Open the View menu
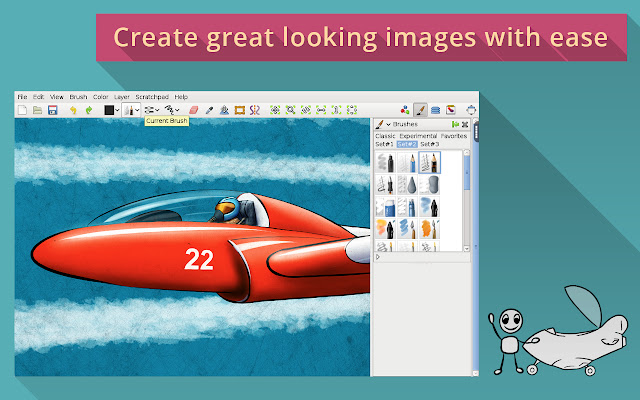 point(57,97)
